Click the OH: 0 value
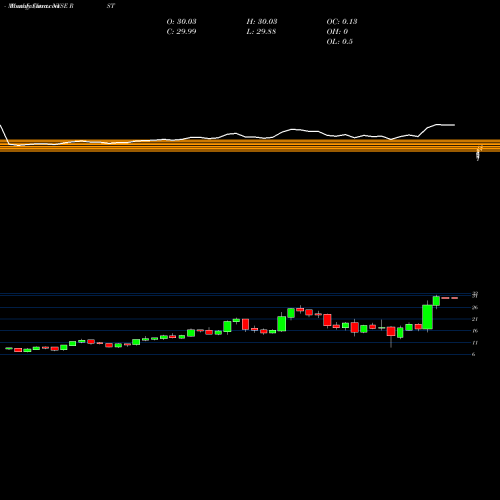 tap(337, 32)
